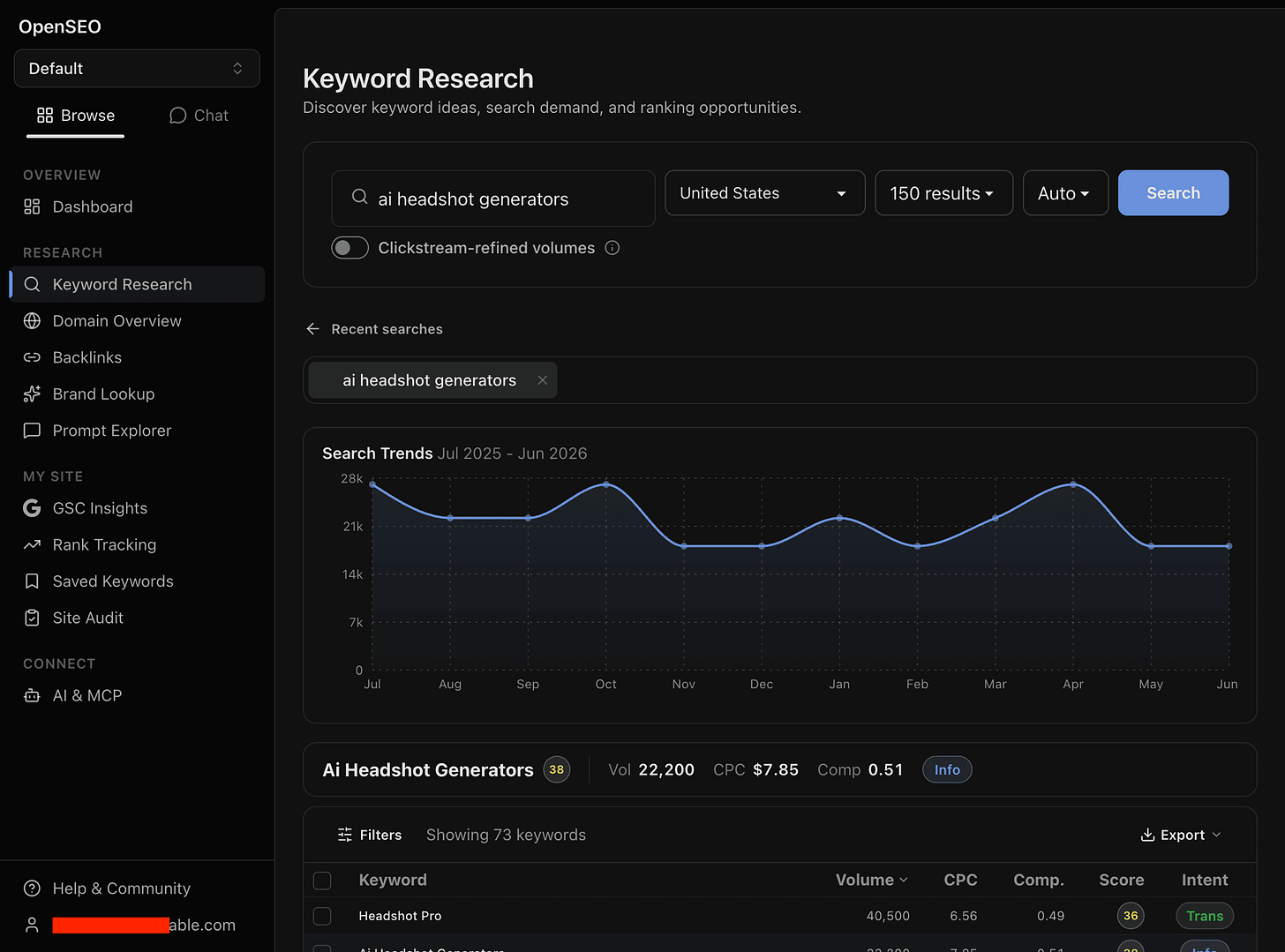Switch to the Chat tab

tap(199, 116)
